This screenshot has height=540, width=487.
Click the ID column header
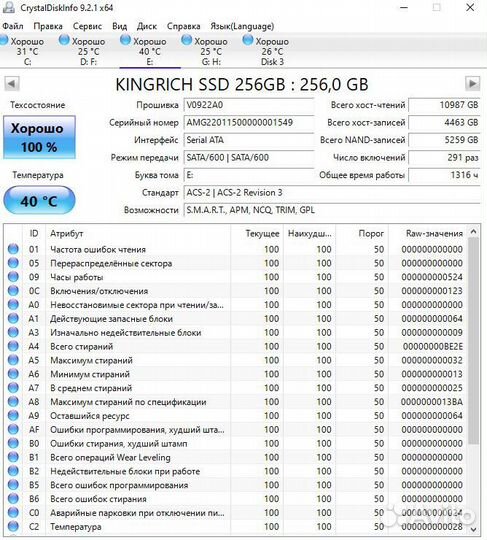(34, 233)
